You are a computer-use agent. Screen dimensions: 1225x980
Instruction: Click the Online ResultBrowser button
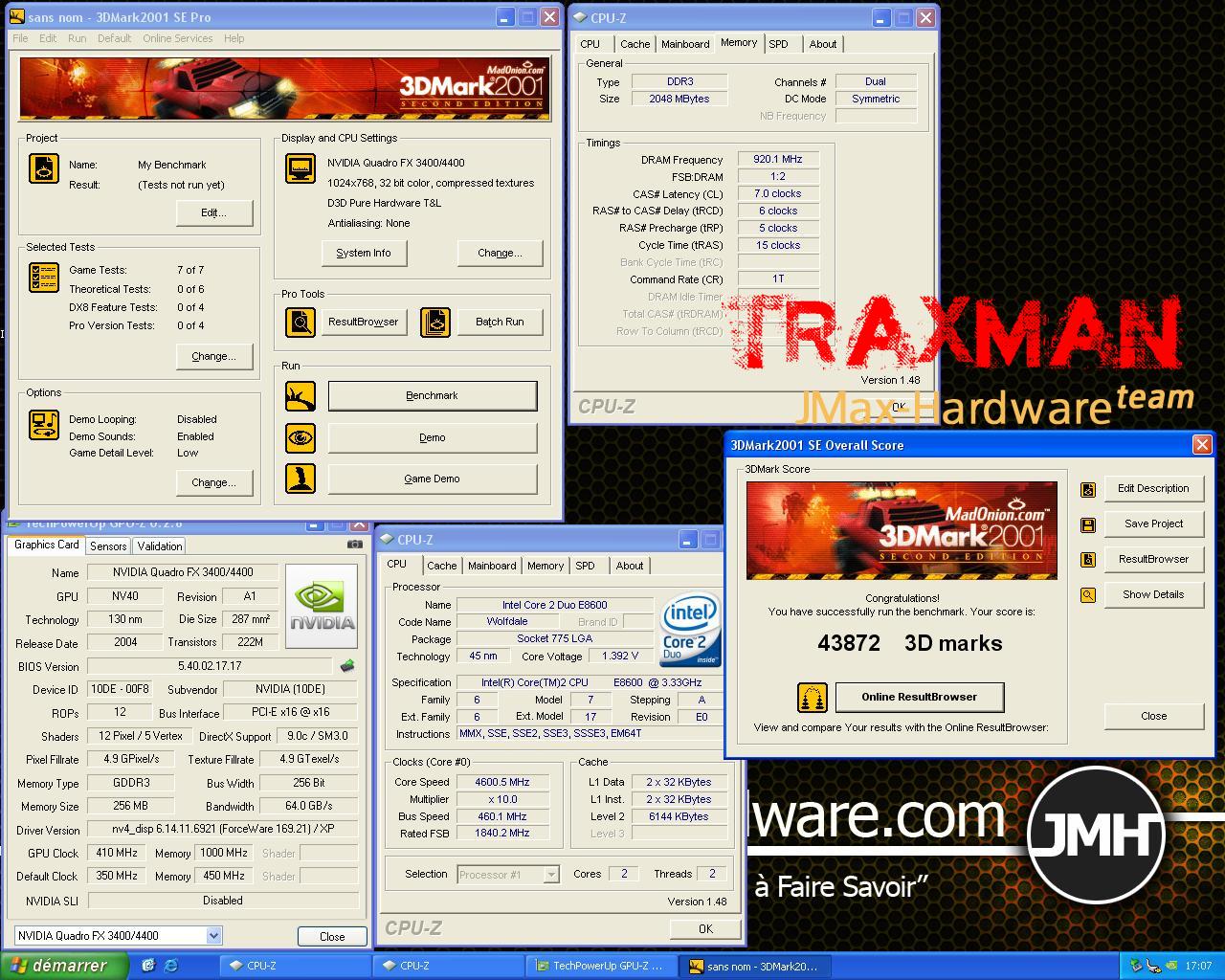click(x=920, y=697)
